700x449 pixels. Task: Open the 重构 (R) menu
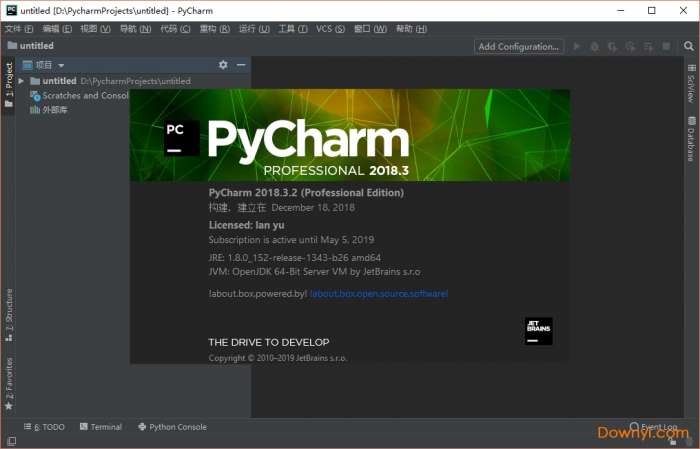click(214, 29)
